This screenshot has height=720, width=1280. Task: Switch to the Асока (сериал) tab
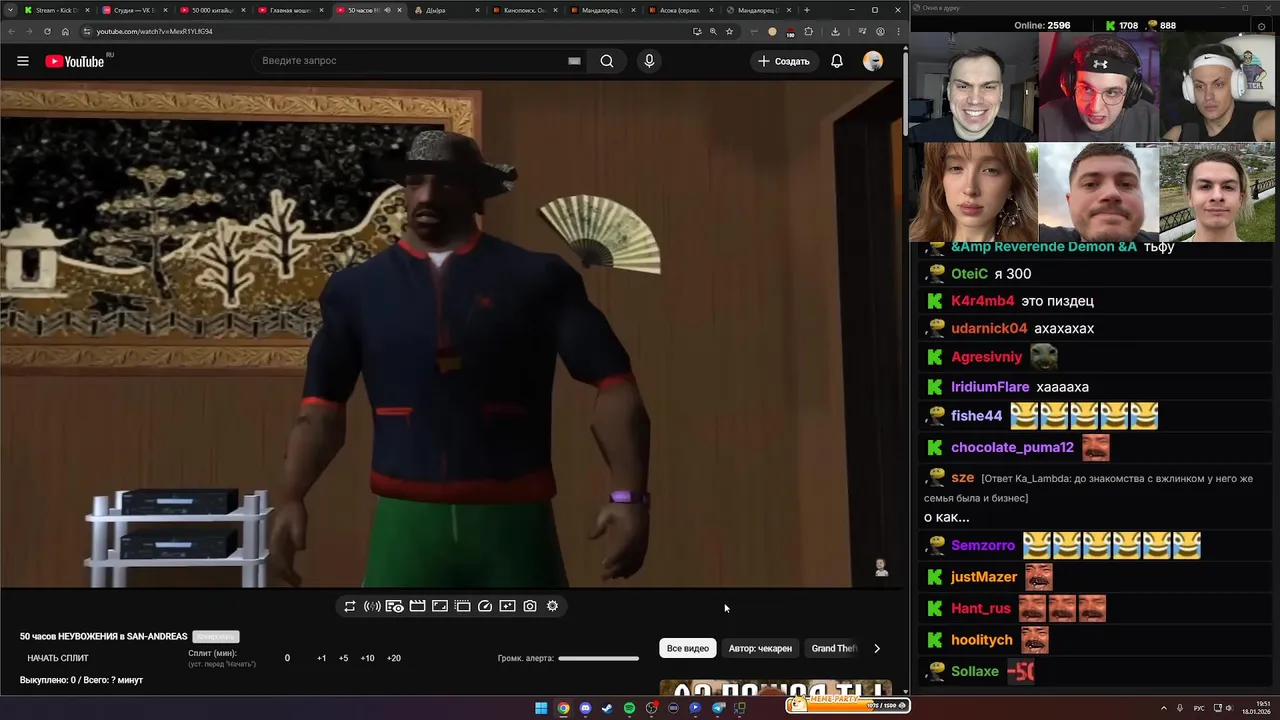click(x=680, y=10)
